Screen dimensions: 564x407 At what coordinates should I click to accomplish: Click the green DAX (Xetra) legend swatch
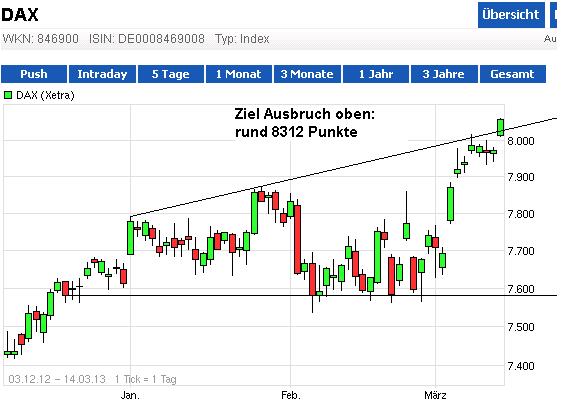(x=8, y=95)
